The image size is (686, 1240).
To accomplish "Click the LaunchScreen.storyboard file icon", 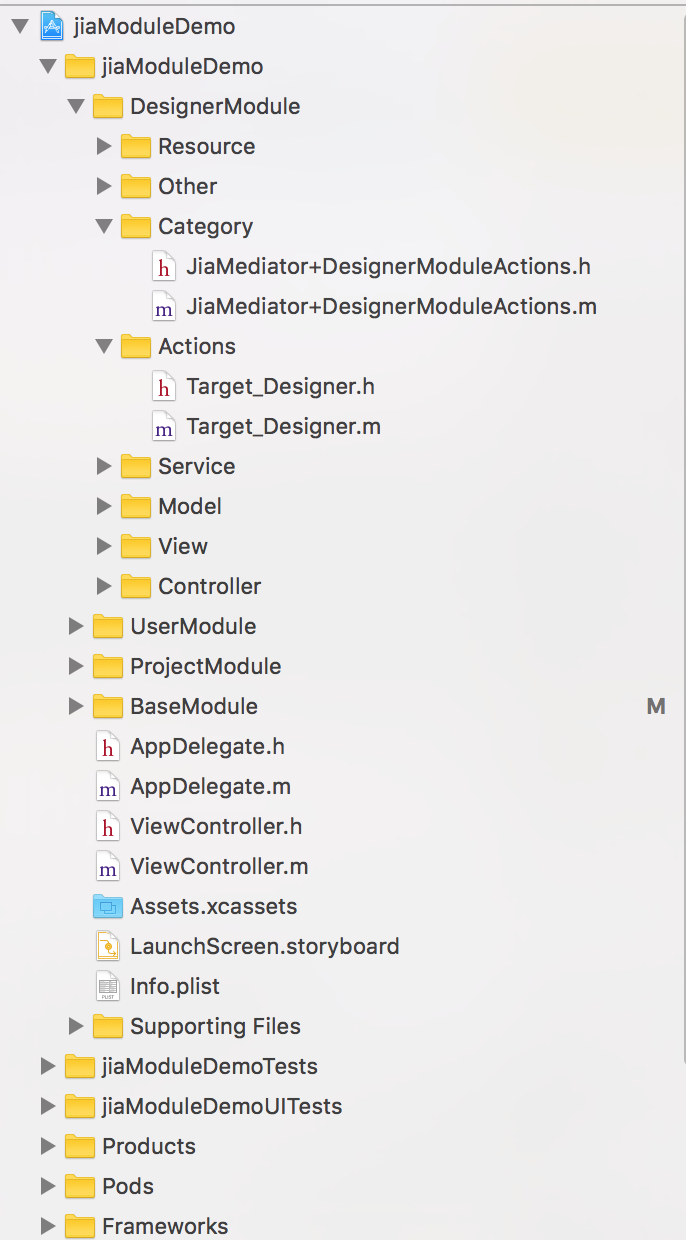I will click(x=107, y=946).
